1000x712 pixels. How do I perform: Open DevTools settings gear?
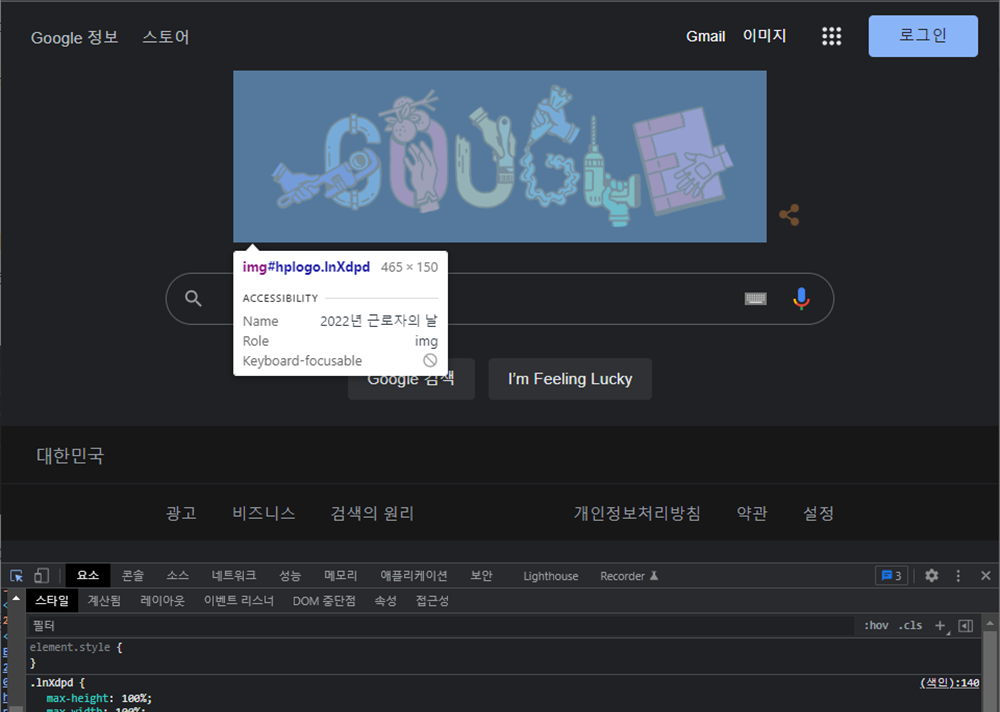(931, 575)
